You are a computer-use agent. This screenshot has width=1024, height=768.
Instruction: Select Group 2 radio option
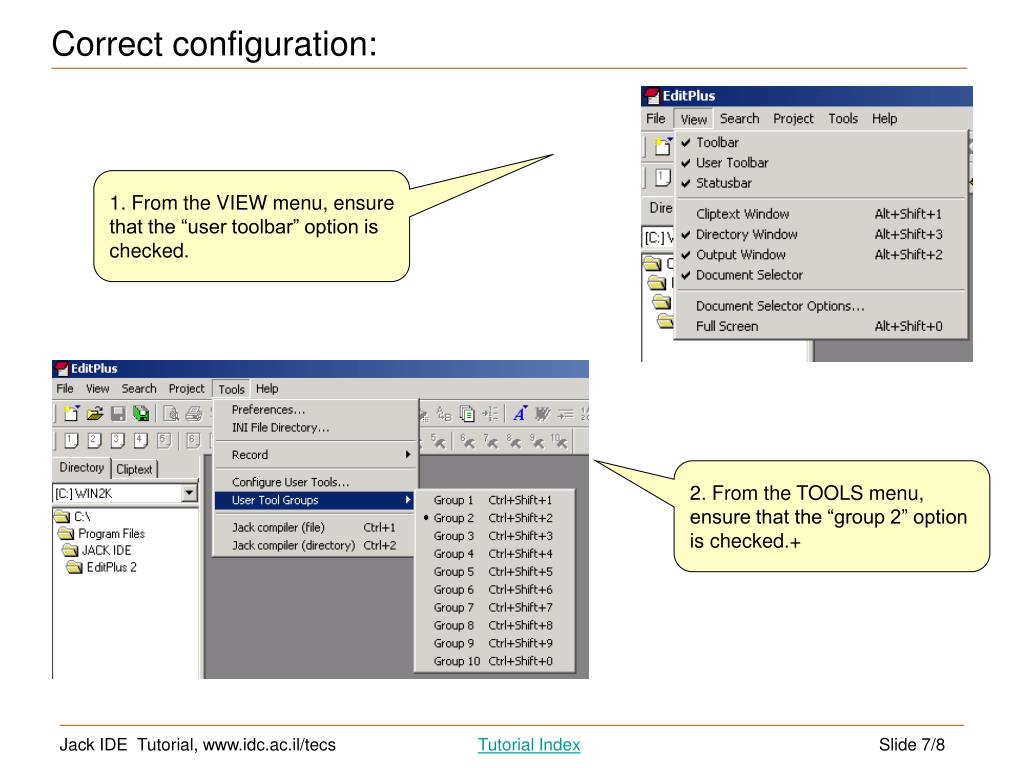pyautogui.click(x=494, y=518)
